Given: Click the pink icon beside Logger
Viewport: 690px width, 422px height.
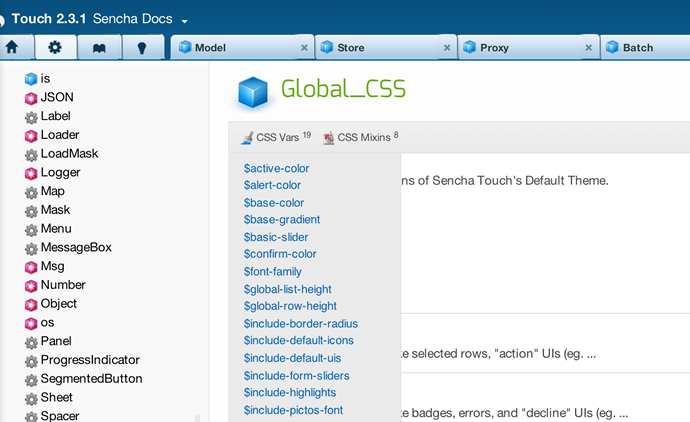Looking at the screenshot, I should click(x=31, y=173).
